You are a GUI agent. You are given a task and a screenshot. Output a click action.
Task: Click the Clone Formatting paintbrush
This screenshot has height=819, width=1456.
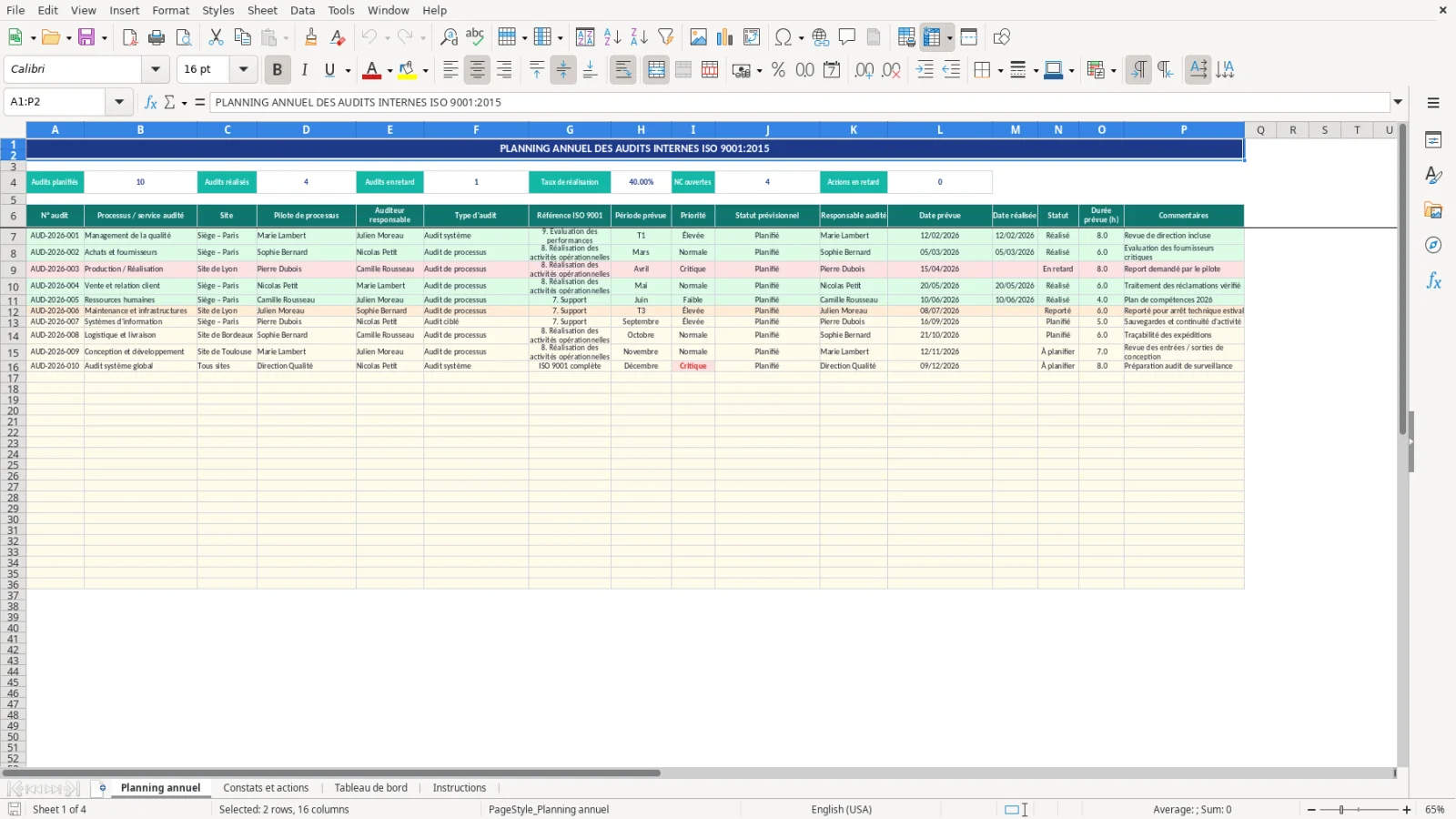pyautogui.click(x=311, y=37)
